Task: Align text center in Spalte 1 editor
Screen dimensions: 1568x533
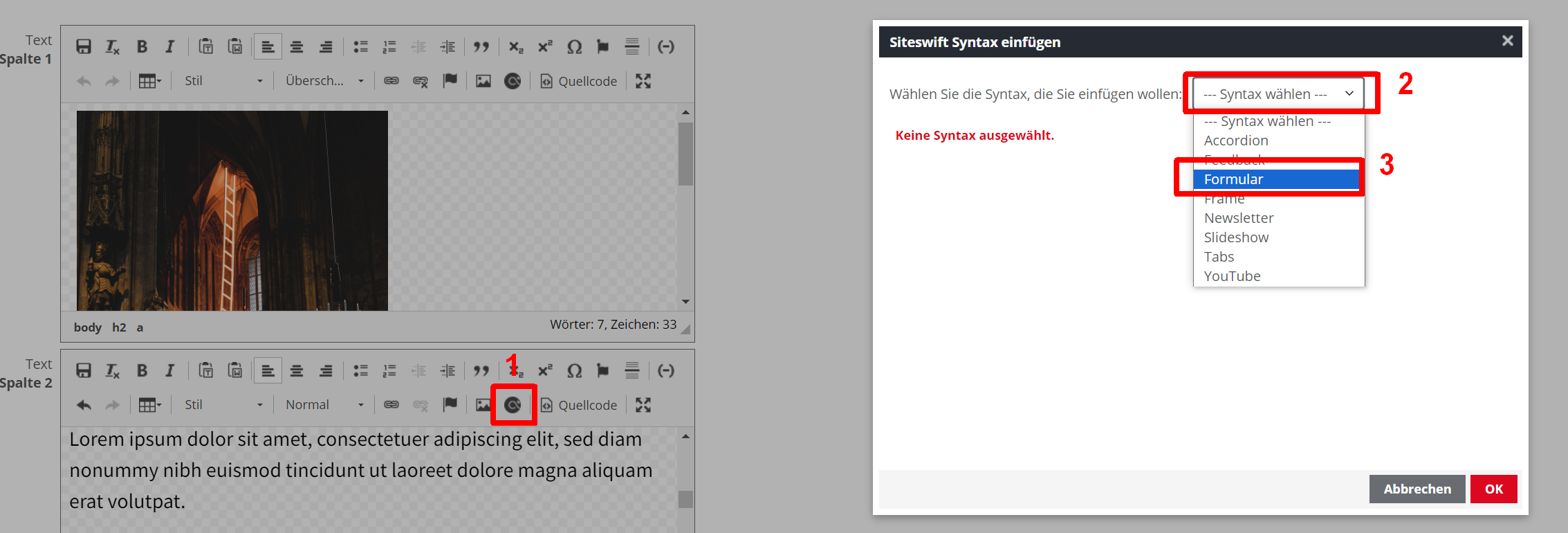Action: point(297,46)
